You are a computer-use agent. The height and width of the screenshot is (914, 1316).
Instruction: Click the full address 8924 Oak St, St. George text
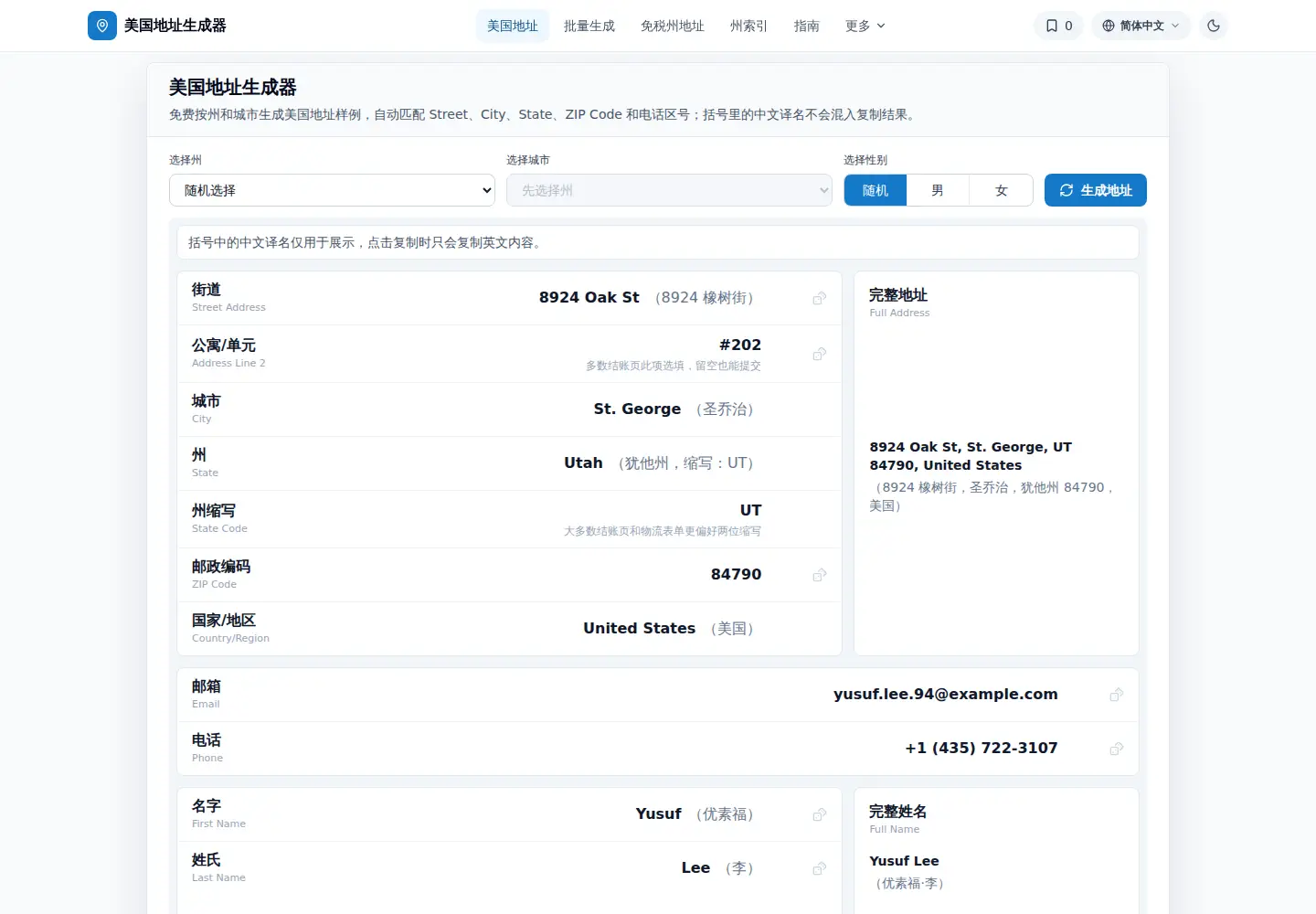pyautogui.click(x=971, y=456)
